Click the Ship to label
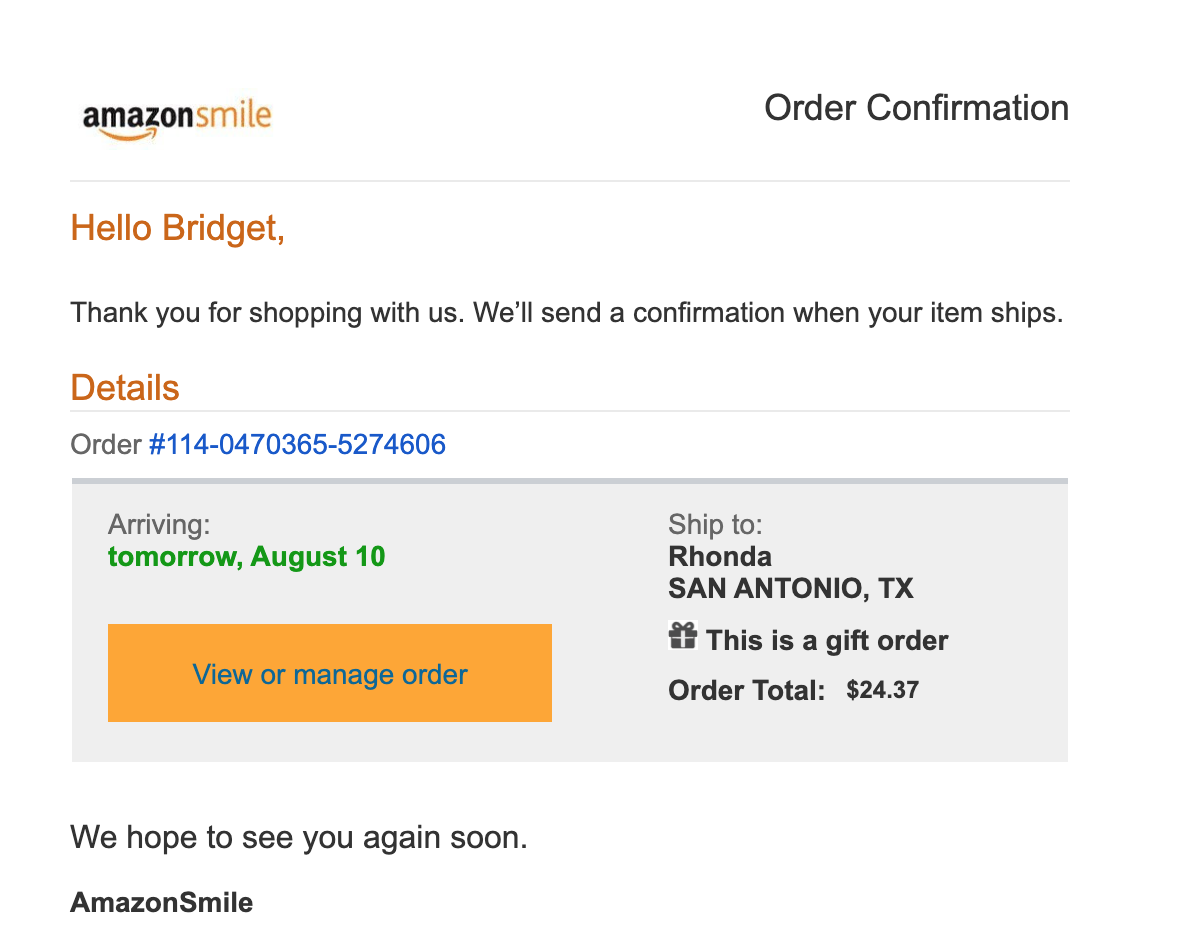This screenshot has height=946, width=1198. (x=715, y=524)
